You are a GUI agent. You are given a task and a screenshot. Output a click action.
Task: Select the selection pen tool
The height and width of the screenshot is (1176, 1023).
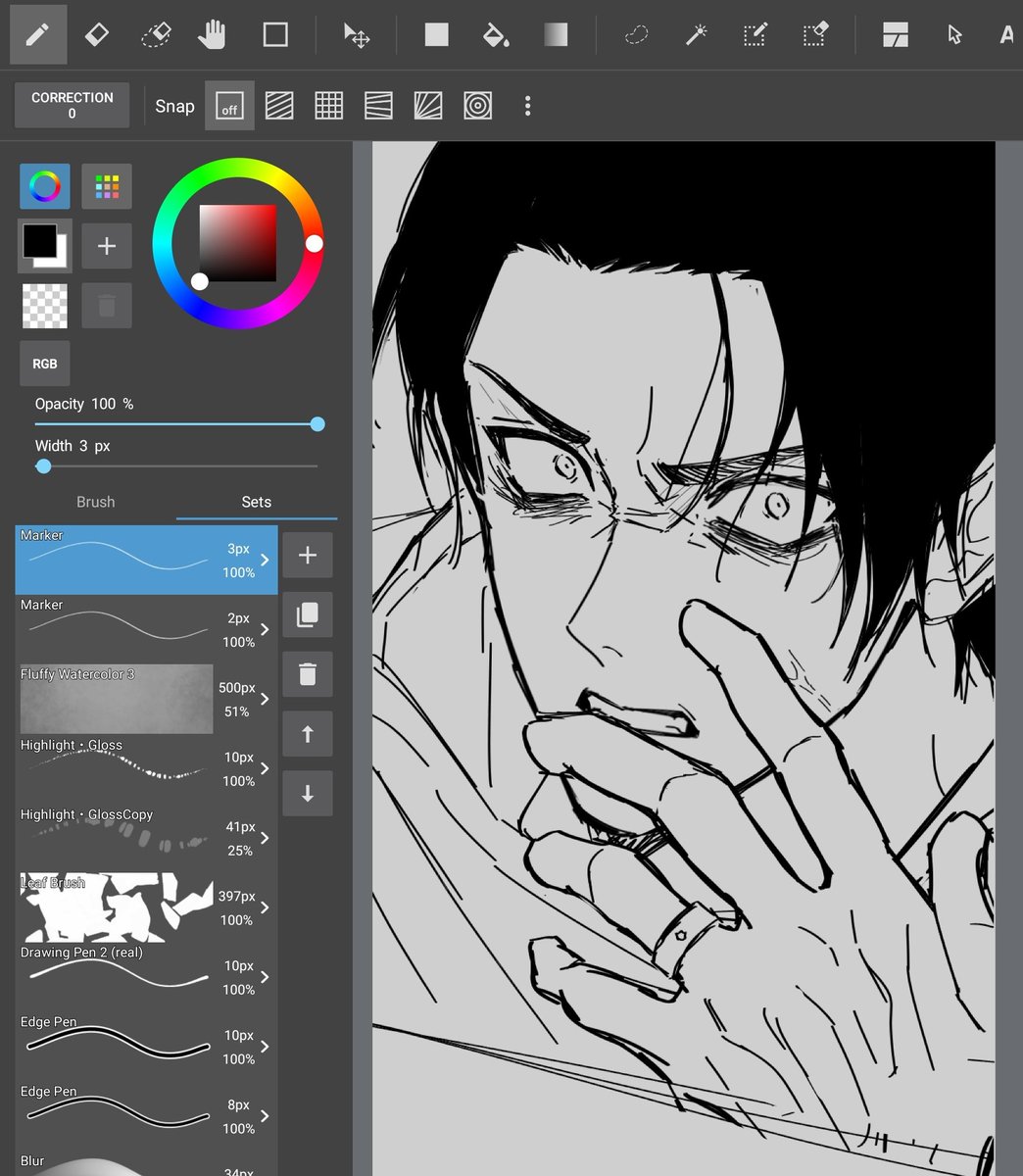pyautogui.click(x=755, y=34)
